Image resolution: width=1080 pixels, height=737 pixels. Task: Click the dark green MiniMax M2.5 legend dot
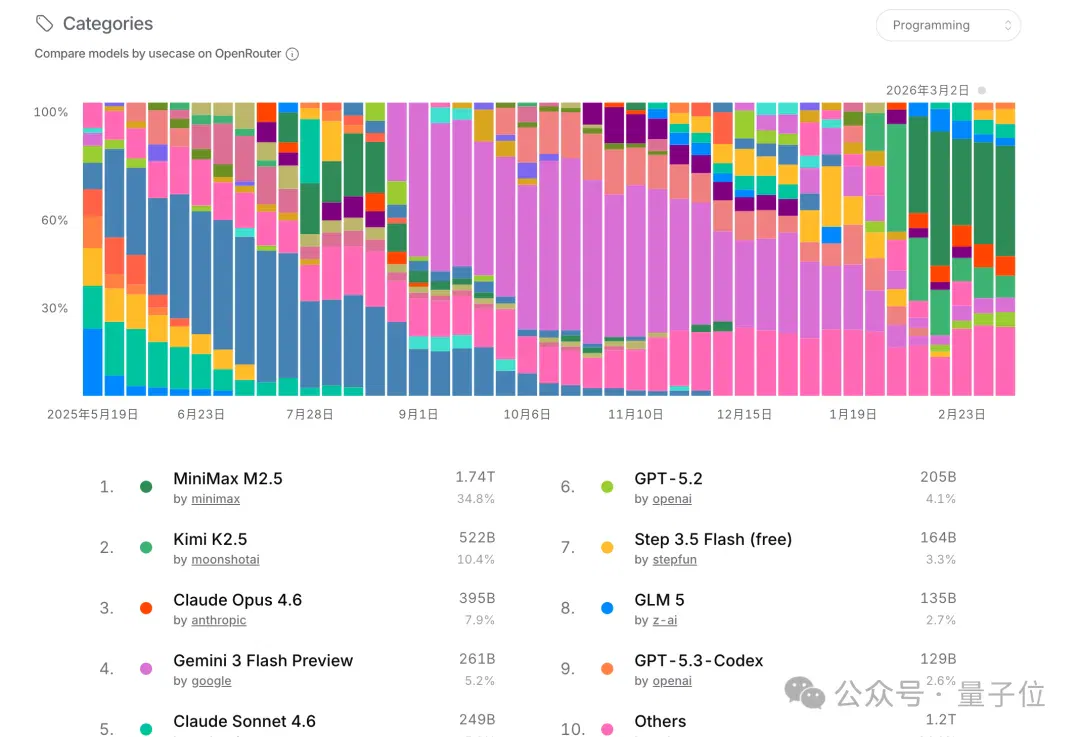click(x=146, y=487)
